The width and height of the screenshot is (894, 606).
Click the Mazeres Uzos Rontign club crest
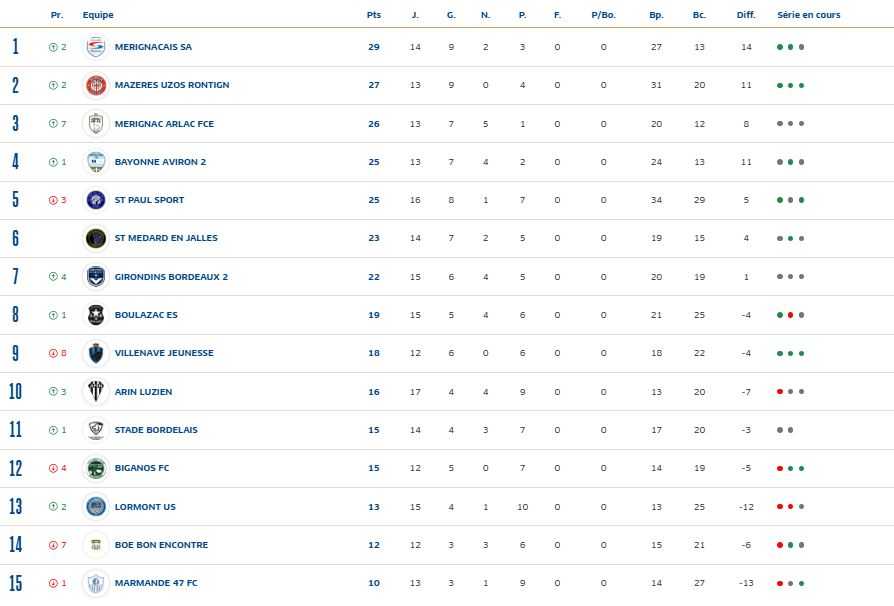pos(96,85)
